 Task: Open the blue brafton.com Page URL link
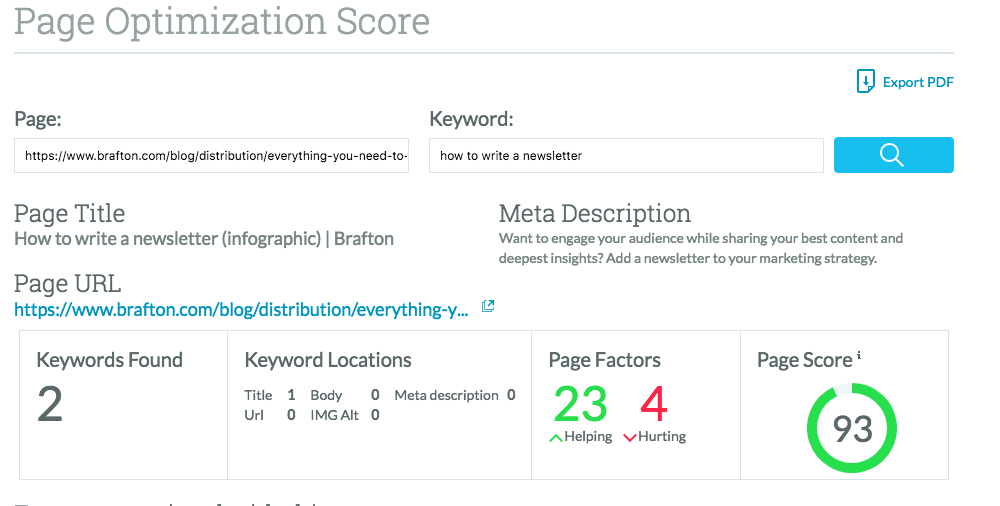click(241, 310)
